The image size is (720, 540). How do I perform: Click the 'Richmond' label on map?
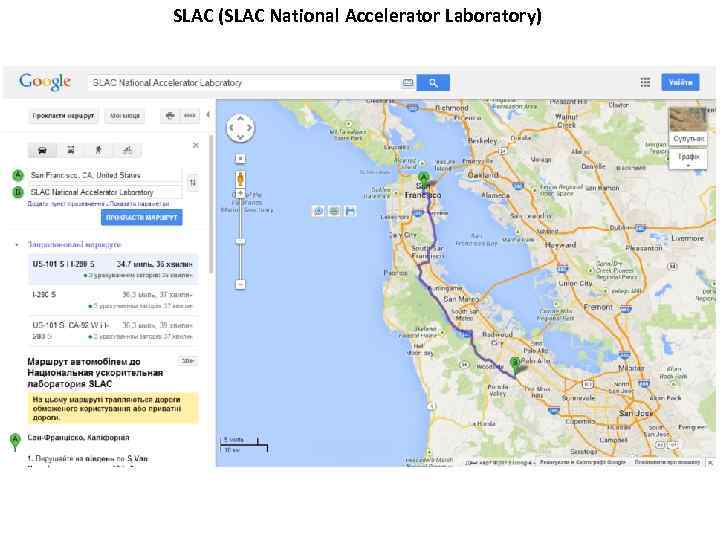point(451,108)
